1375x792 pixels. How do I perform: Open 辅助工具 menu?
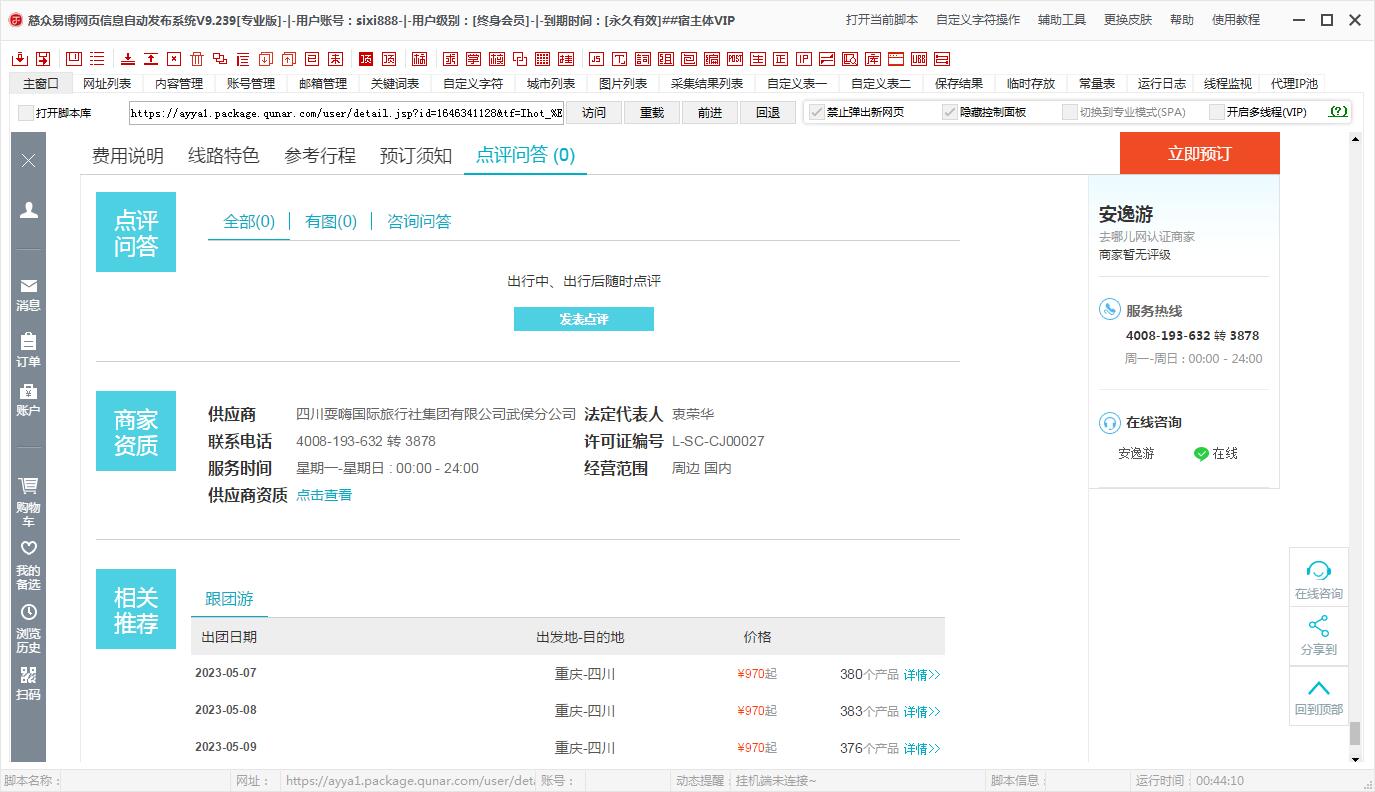(x=1062, y=20)
